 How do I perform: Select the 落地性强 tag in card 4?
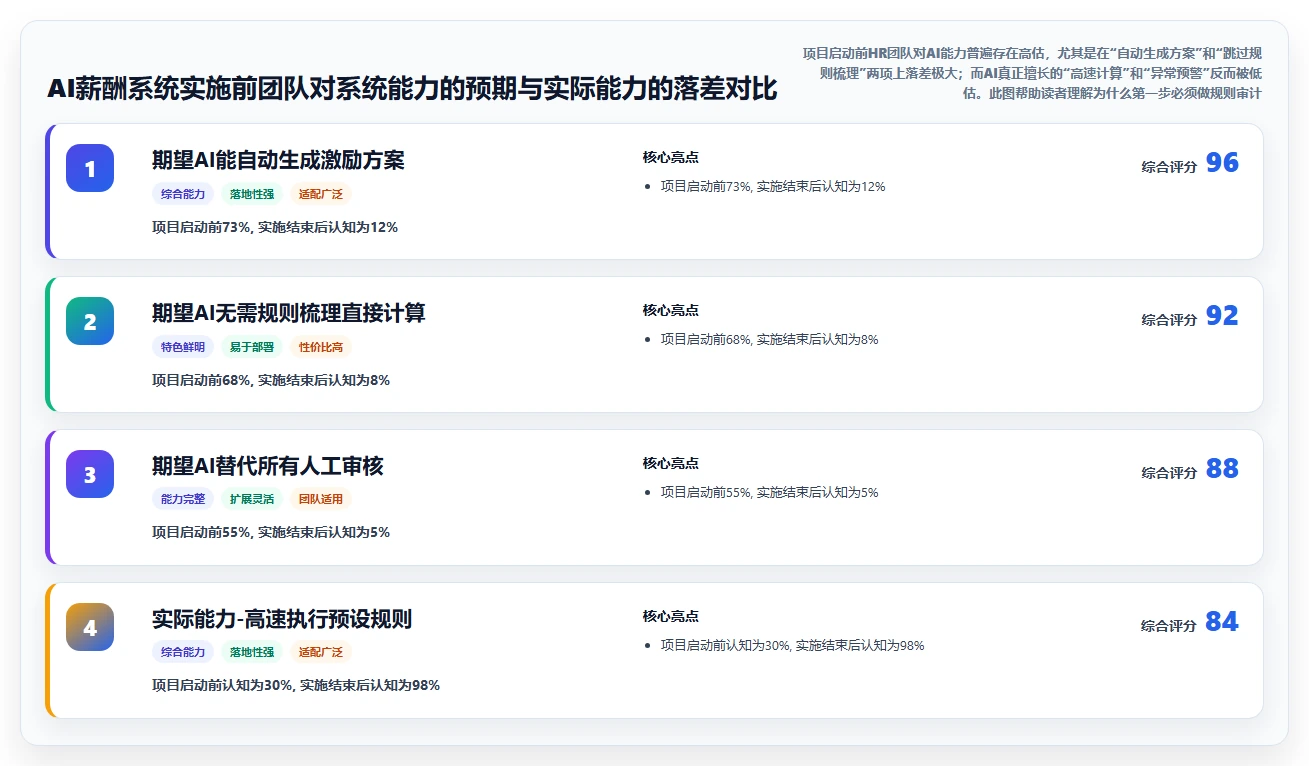click(252, 652)
